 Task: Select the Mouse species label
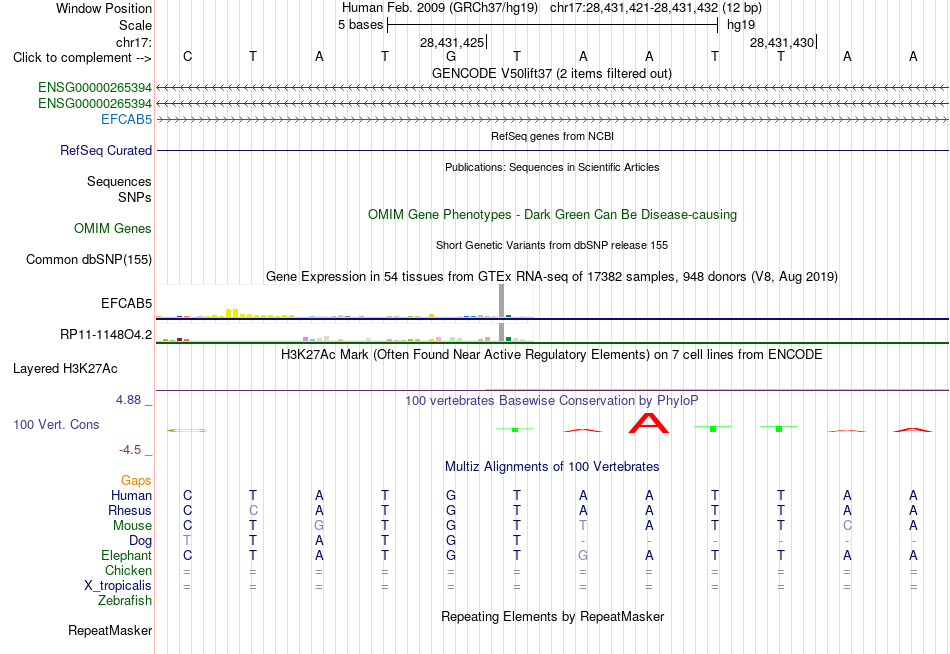(x=132, y=526)
